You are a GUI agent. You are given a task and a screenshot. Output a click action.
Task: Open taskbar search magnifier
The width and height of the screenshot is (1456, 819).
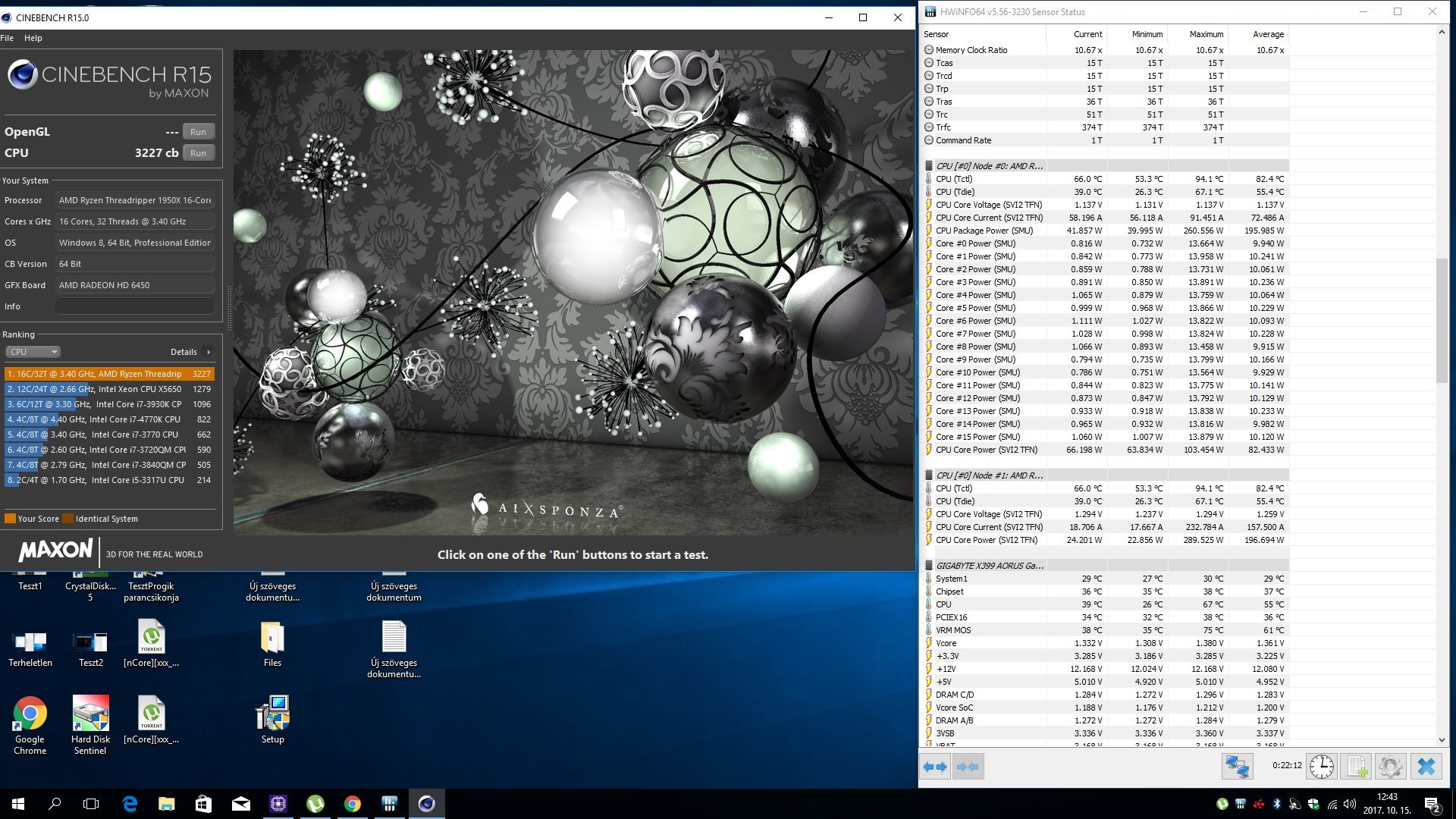(x=55, y=804)
